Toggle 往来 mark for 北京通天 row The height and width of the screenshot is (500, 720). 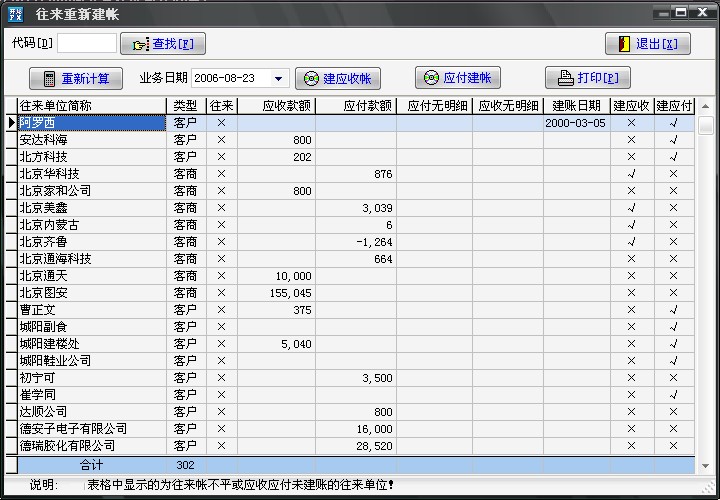coord(222,276)
